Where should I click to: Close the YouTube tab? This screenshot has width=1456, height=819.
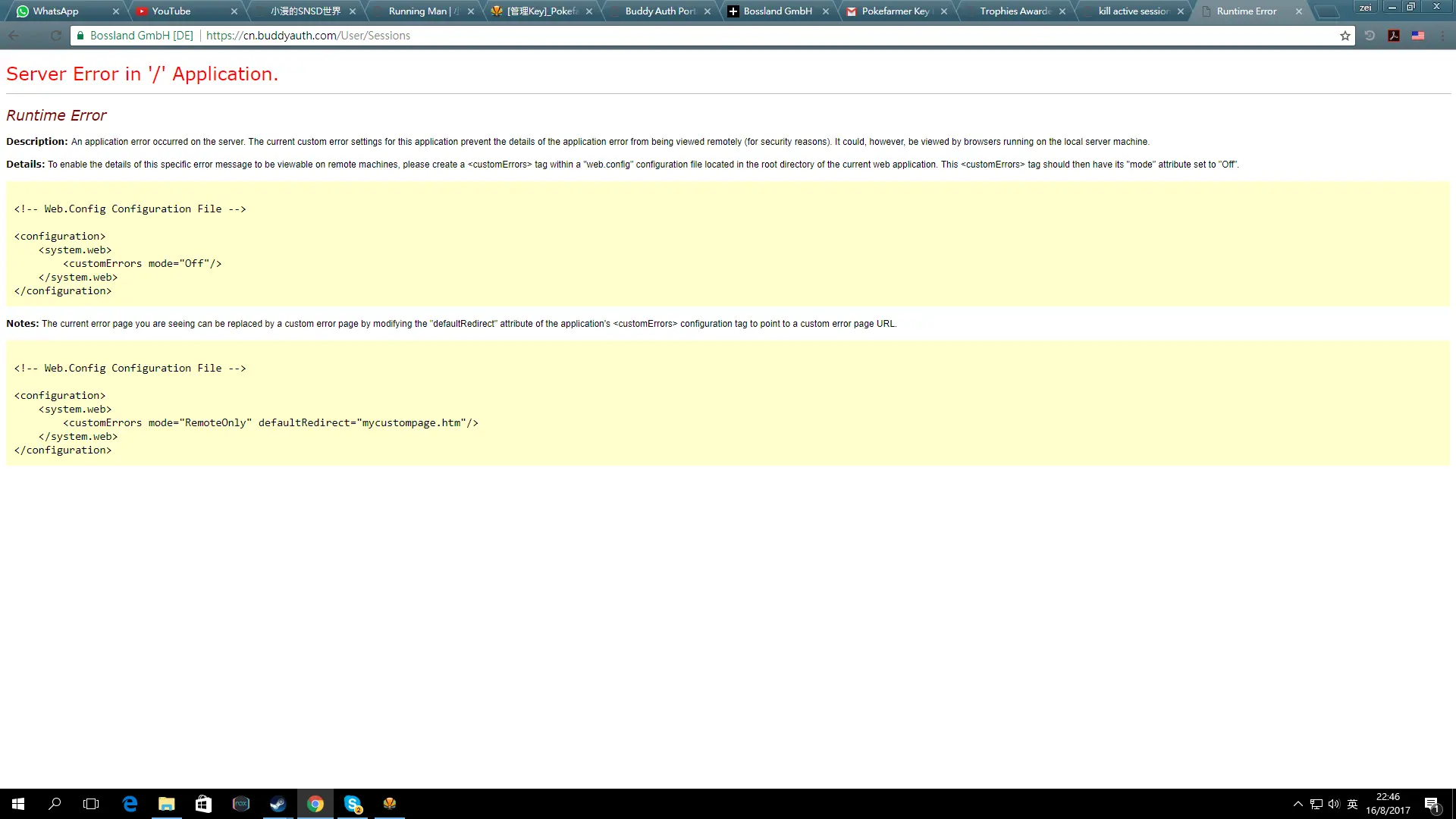tap(234, 11)
